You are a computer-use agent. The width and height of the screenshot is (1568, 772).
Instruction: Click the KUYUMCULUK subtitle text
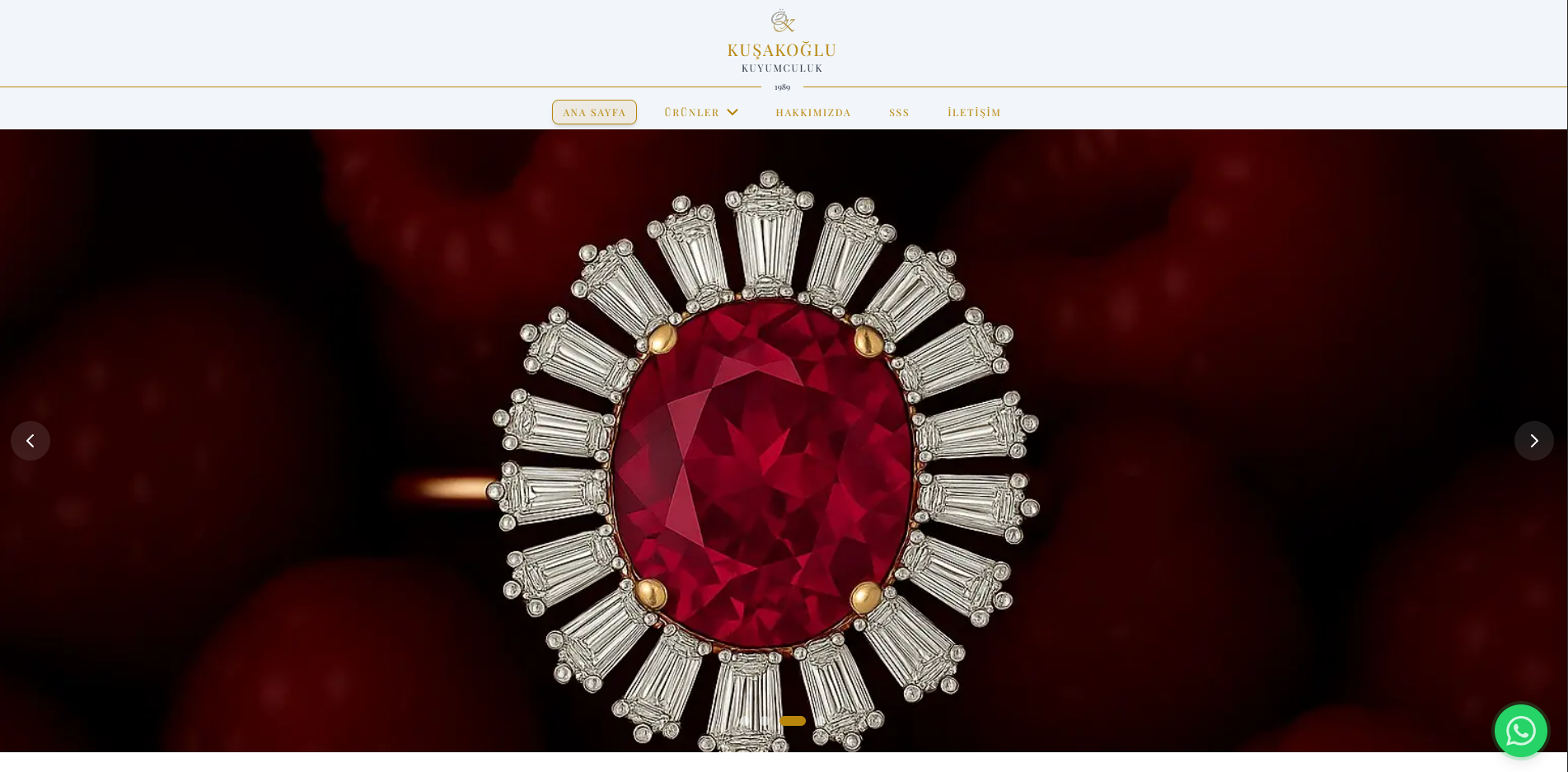[782, 68]
